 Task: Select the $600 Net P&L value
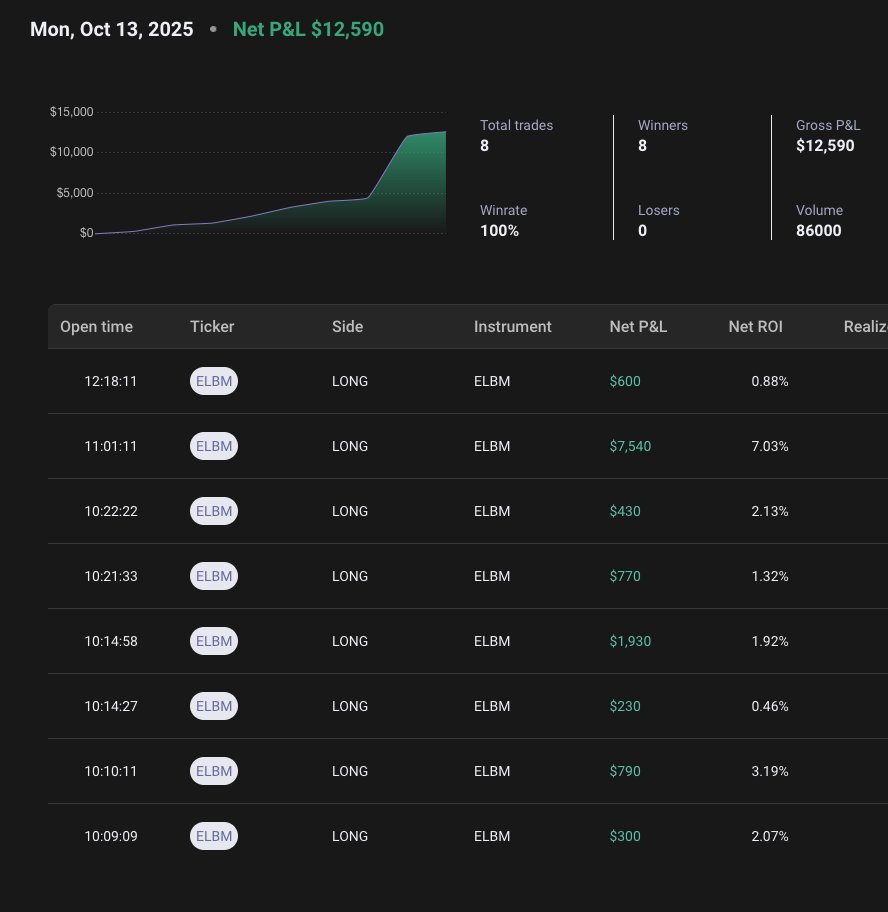625,381
